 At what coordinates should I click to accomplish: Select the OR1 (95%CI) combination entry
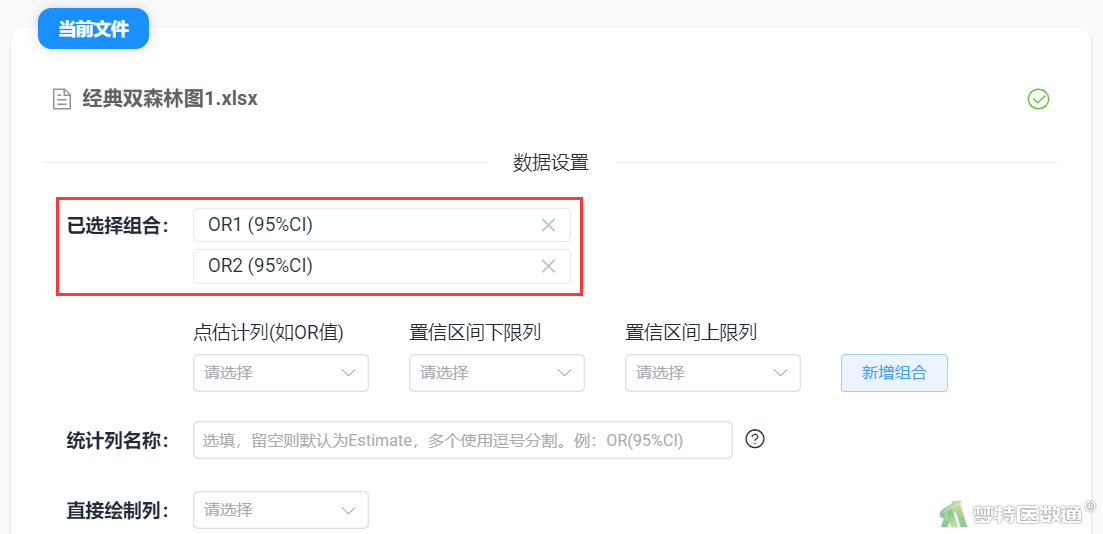pos(382,225)
